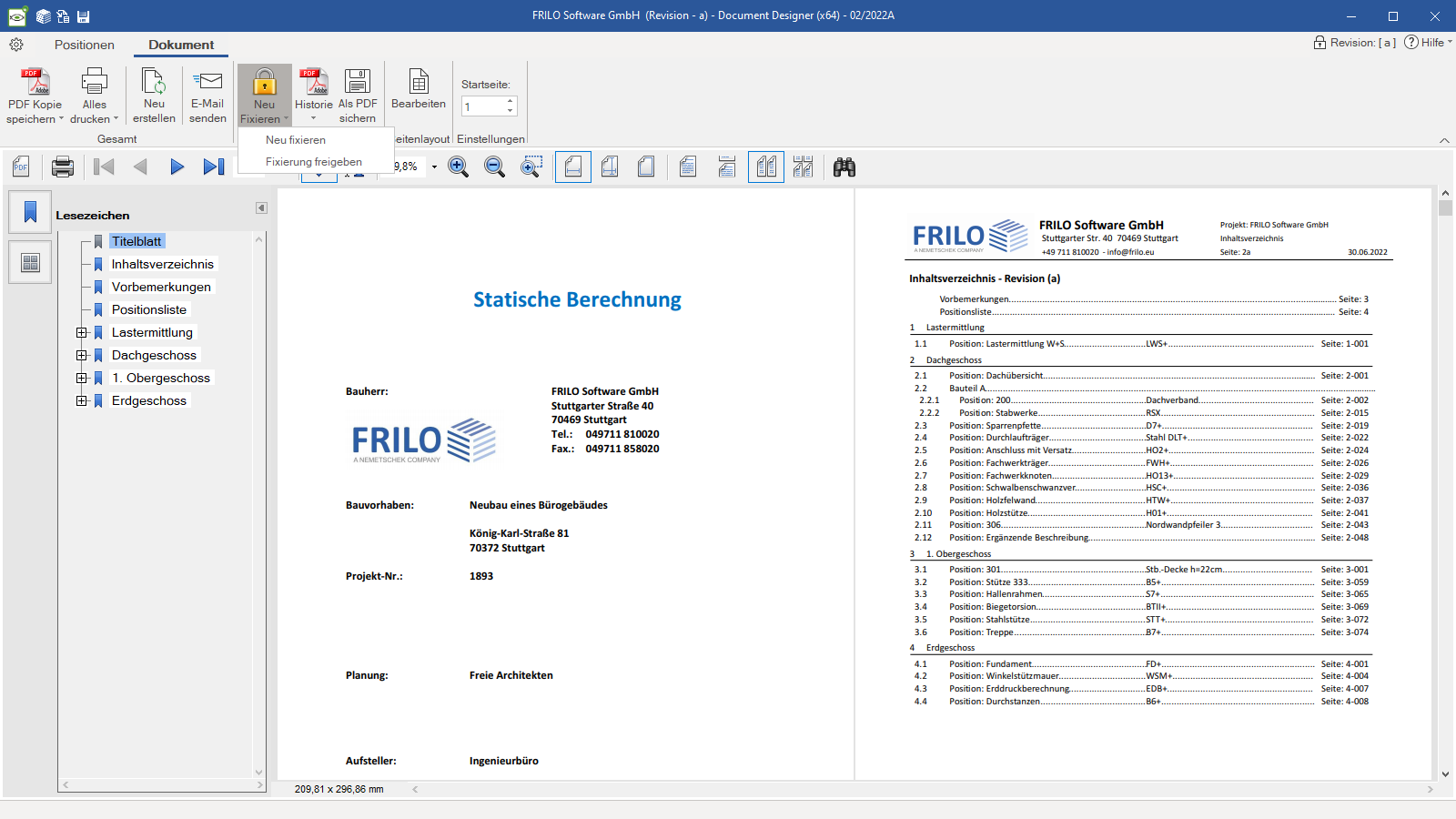Toggle multiple pages continuous view
1456x819 pixels.
tap(803, 167)
